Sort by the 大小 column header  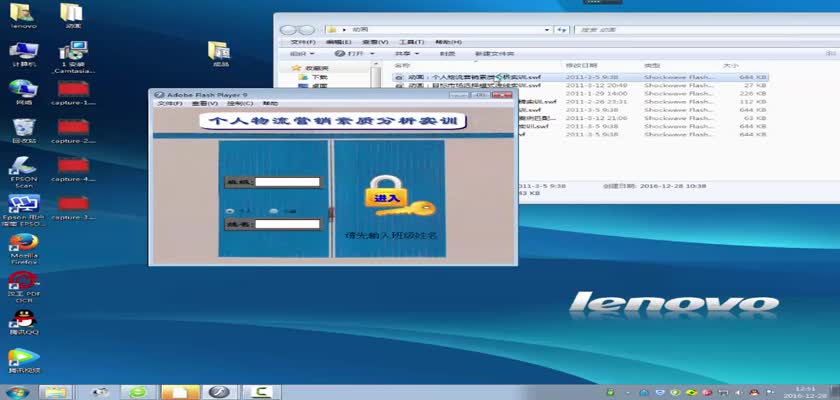pyautogui.click(x=731, y=65)
